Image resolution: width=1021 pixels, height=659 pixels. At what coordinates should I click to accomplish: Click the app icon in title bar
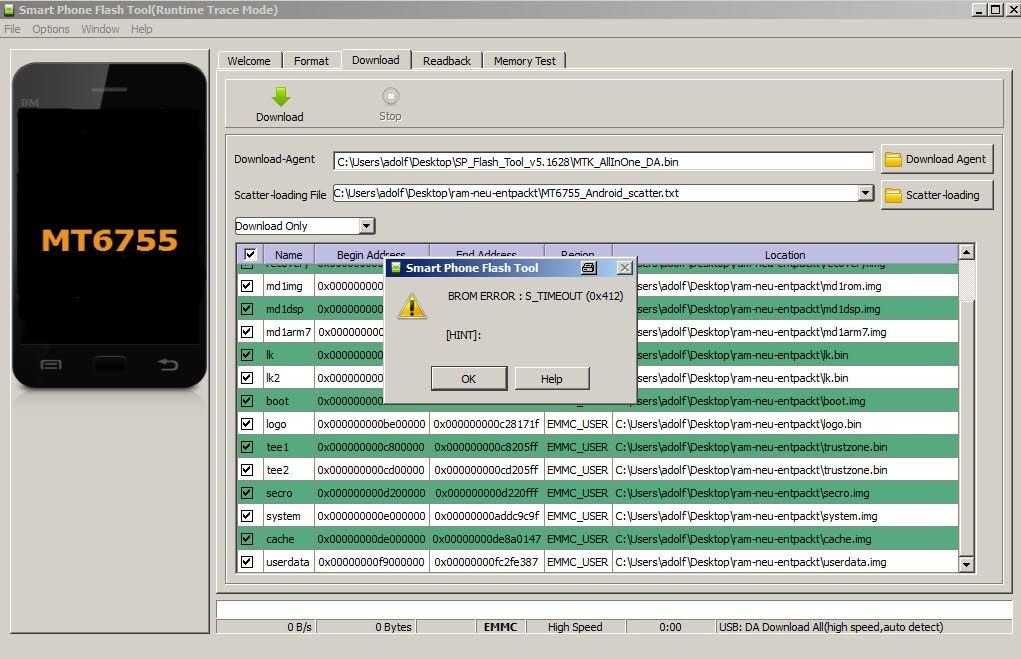coord(8,9)
